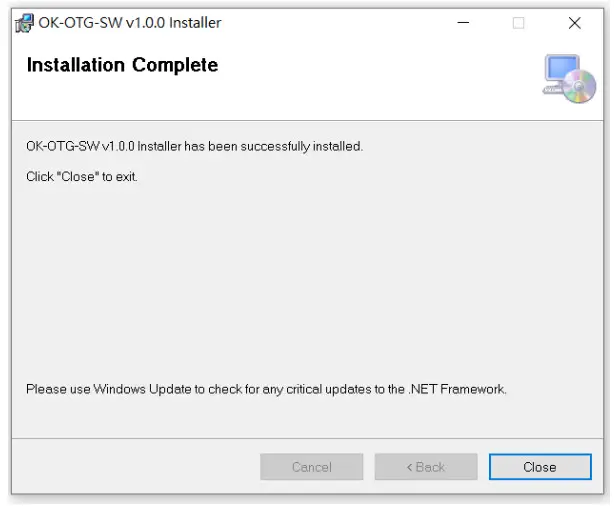Click the installer icon in the title bar
This screenshot has width=614, height=510.
coord(24,23)
